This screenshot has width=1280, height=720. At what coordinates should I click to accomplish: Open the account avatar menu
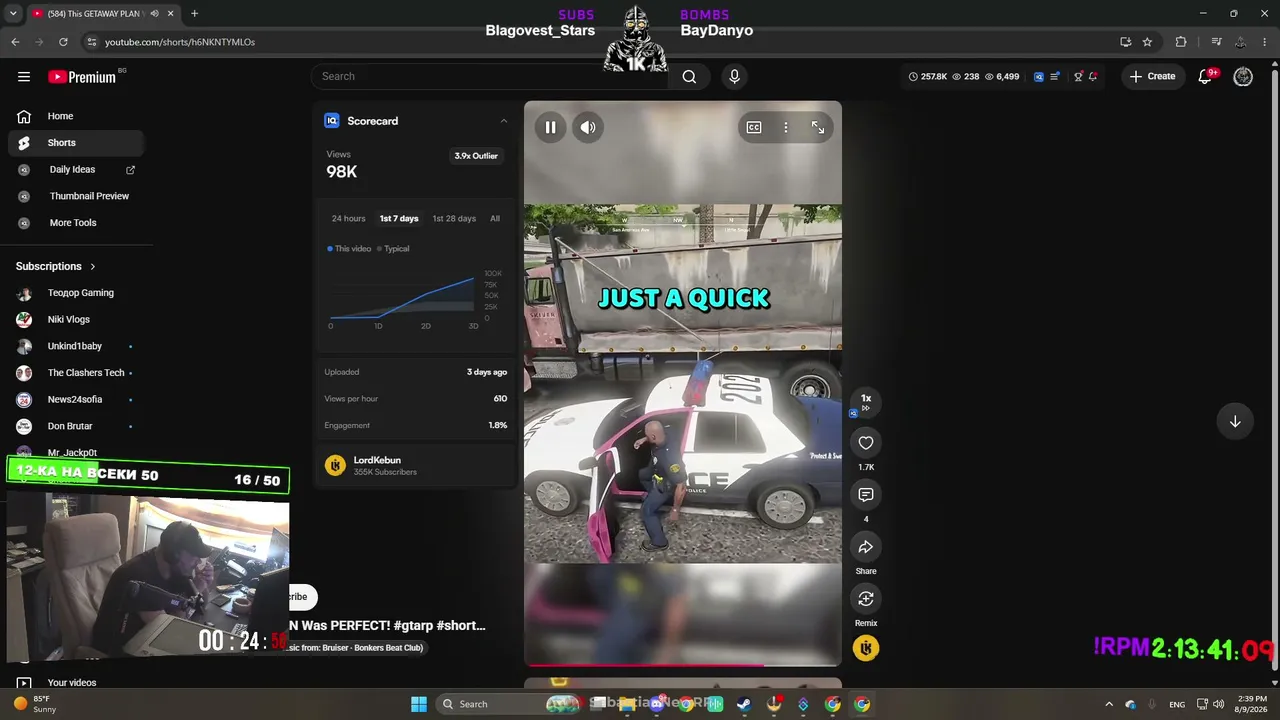(x=1243, y=76)
